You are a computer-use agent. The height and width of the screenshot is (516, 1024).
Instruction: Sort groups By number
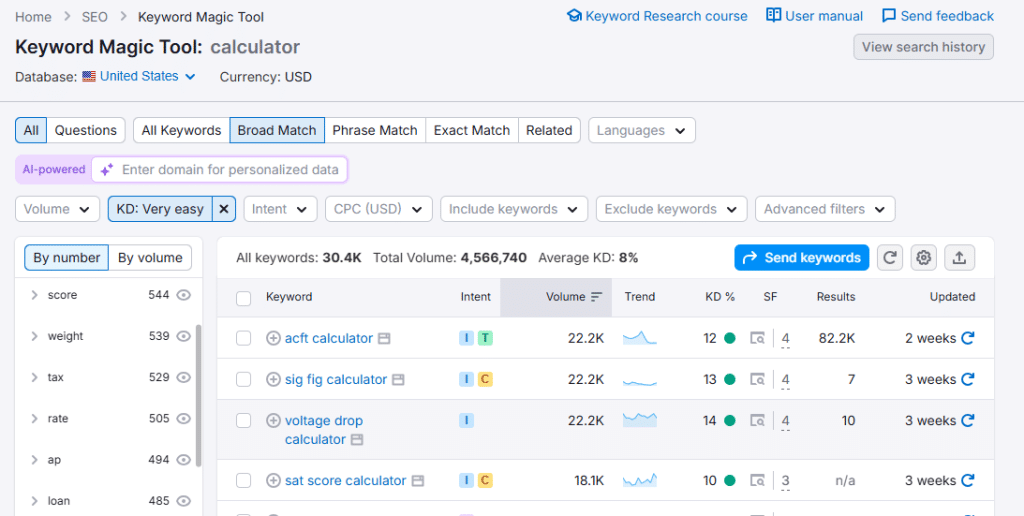coord(67,258)
